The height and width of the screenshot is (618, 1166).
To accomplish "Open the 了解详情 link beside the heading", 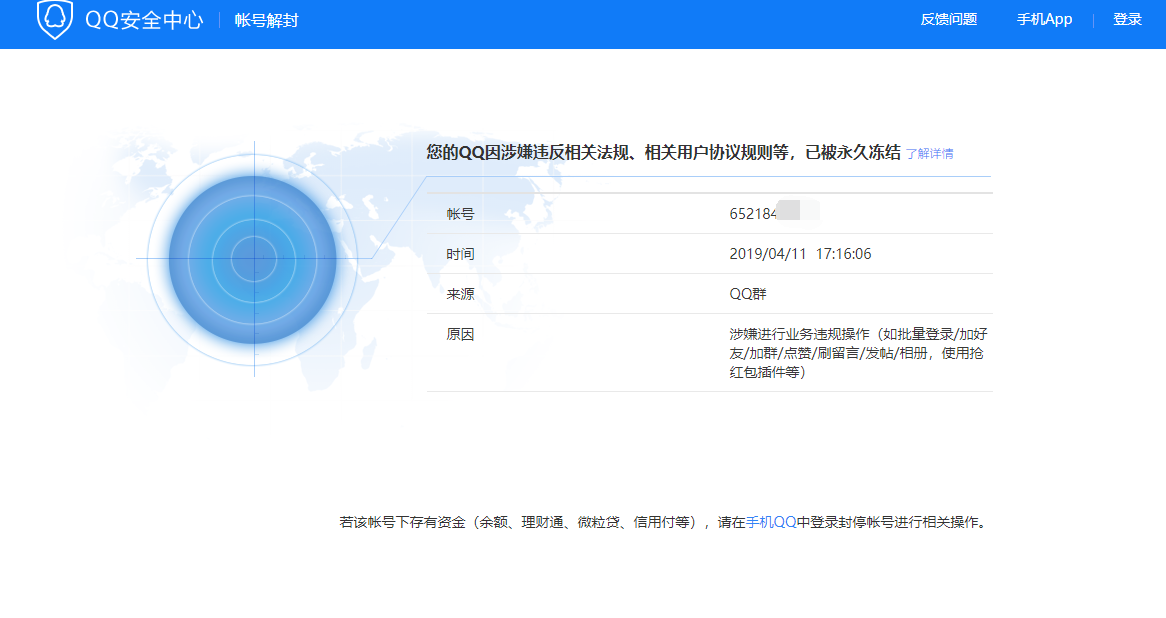I will tap(929, 154).
